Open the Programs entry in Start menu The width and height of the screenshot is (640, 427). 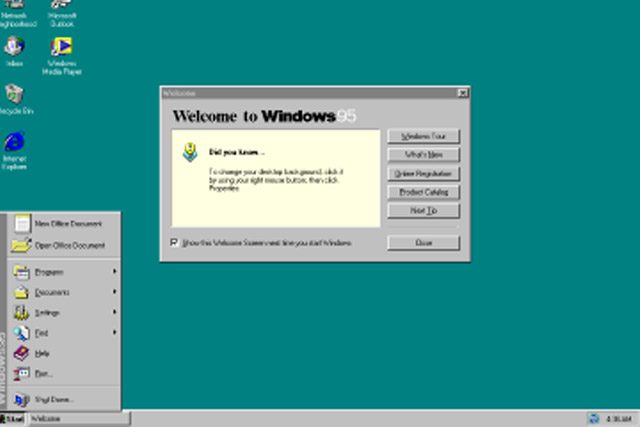tap(64, 272)
